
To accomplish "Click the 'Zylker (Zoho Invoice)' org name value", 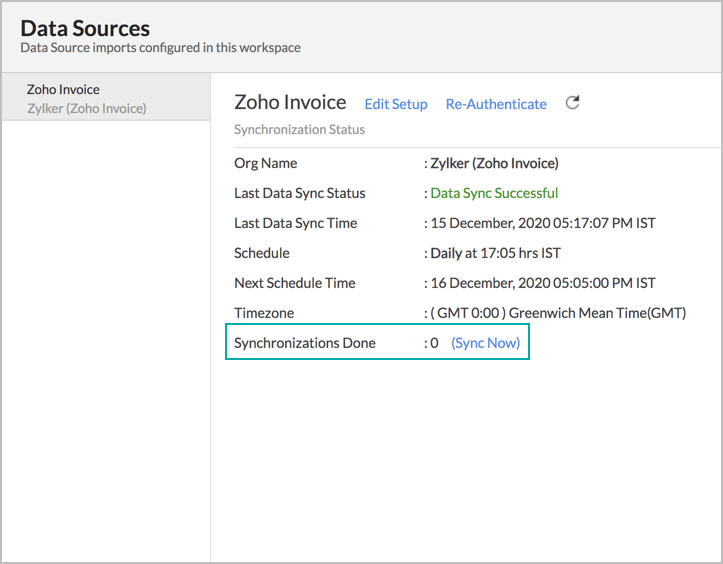I will tap(494, 163).
